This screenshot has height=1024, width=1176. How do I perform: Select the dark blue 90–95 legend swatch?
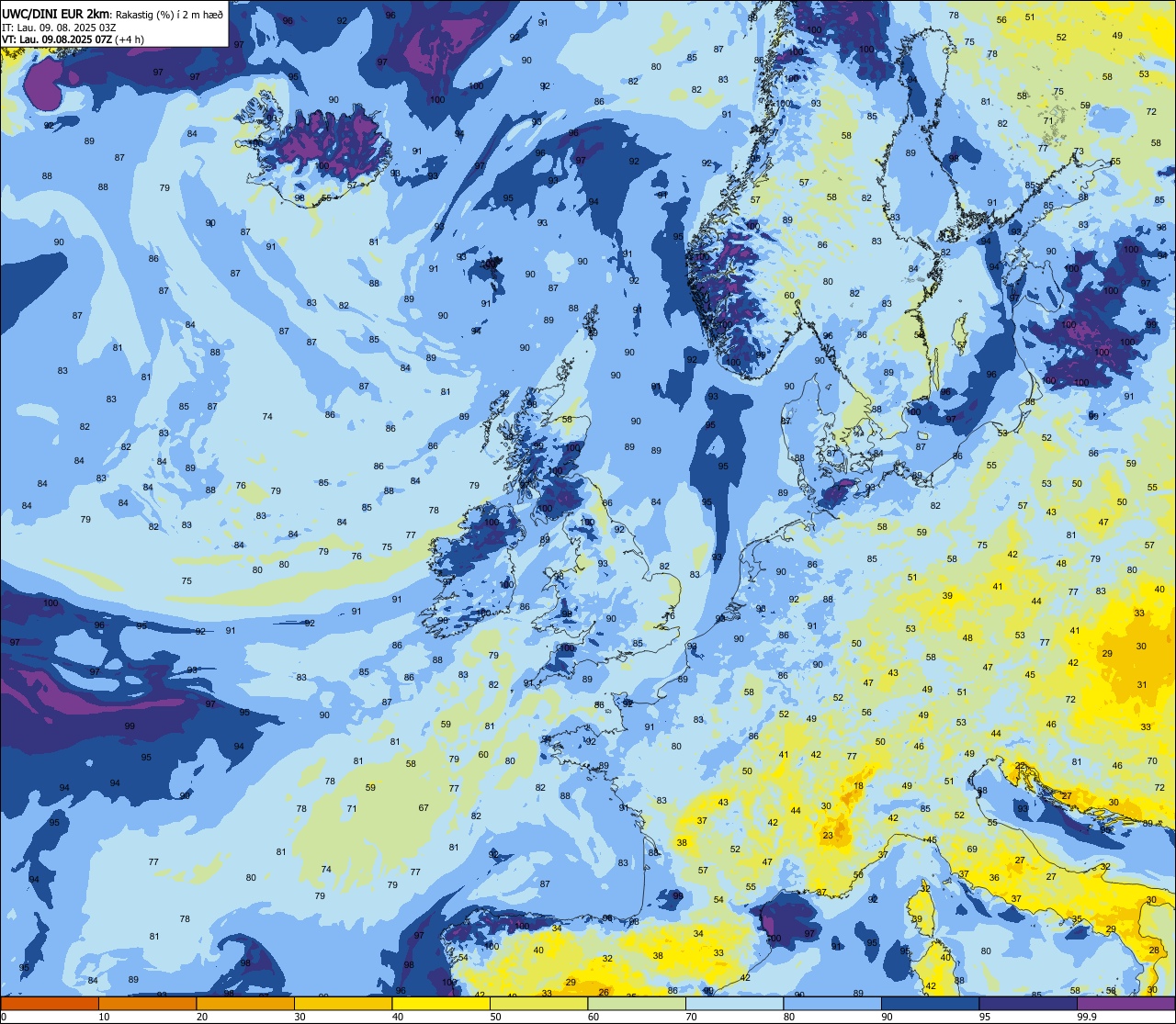click(930, 1003)
